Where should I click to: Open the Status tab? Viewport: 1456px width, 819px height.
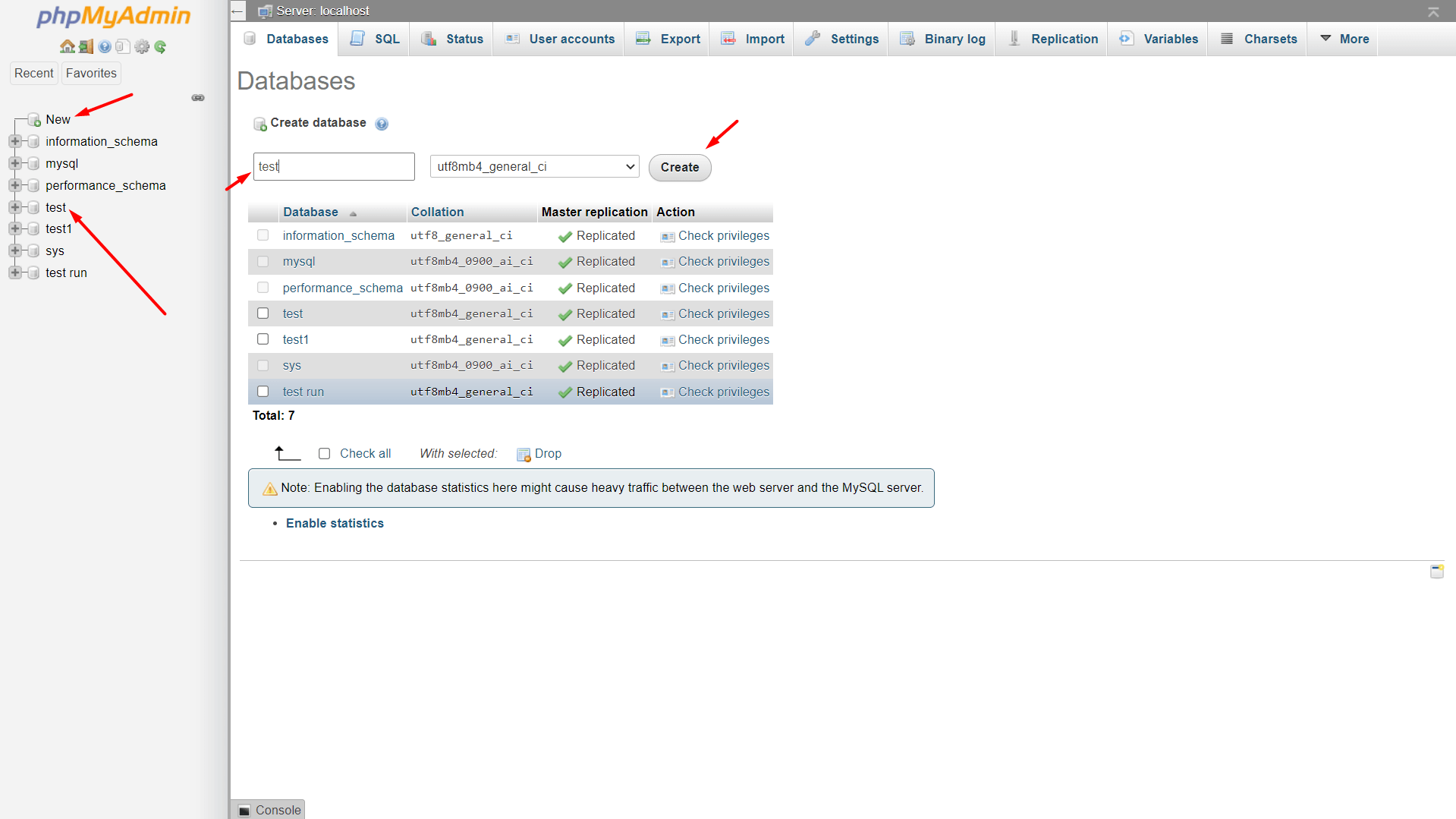[x=452, y=39]
